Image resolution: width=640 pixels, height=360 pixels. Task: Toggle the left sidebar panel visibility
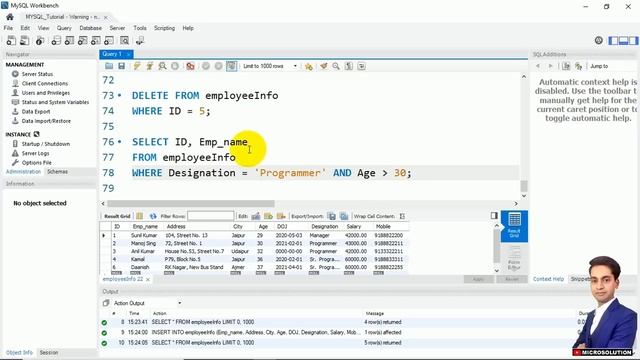613,40
